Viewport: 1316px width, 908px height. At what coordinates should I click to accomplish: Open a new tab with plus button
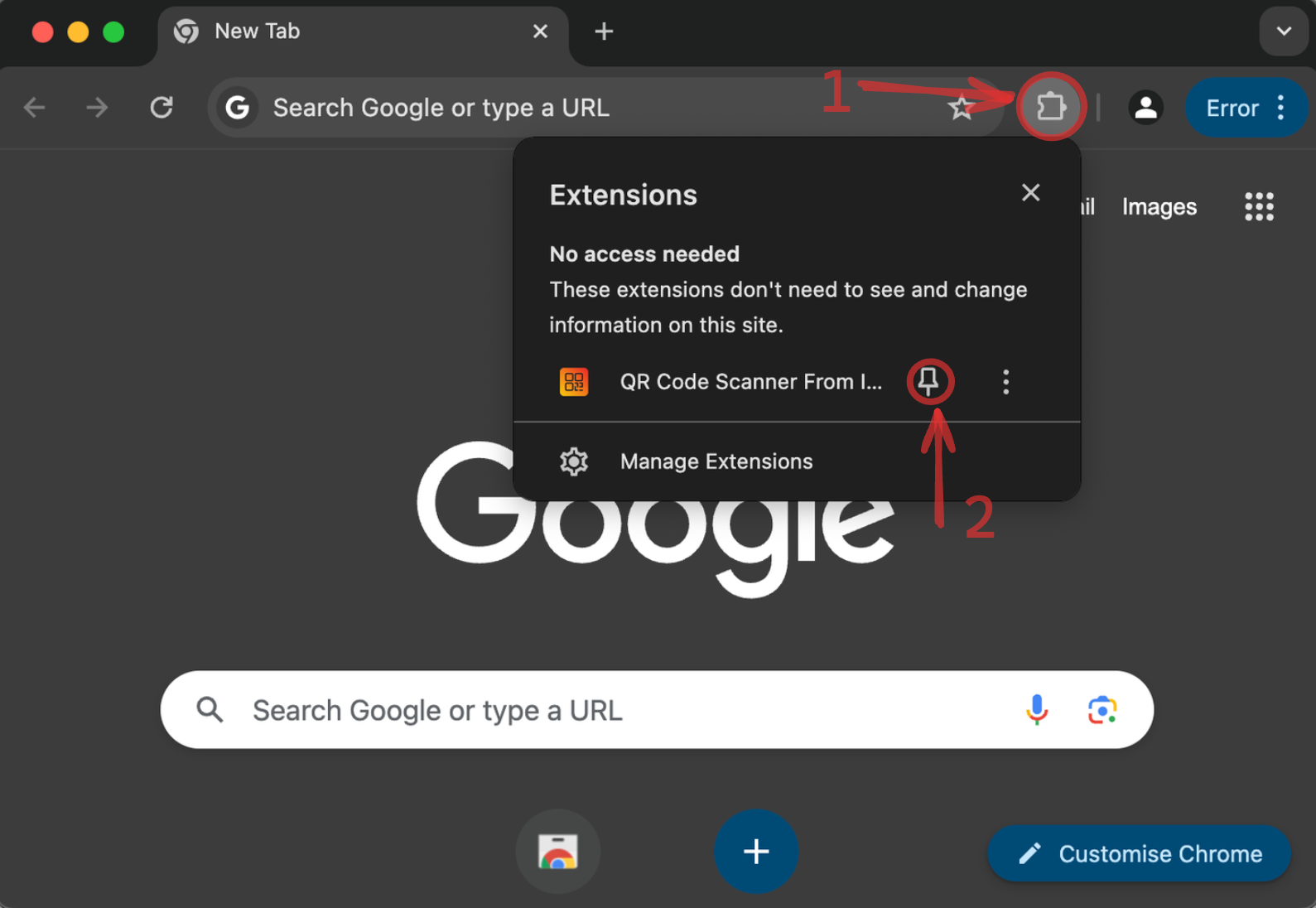pos(604,31)
